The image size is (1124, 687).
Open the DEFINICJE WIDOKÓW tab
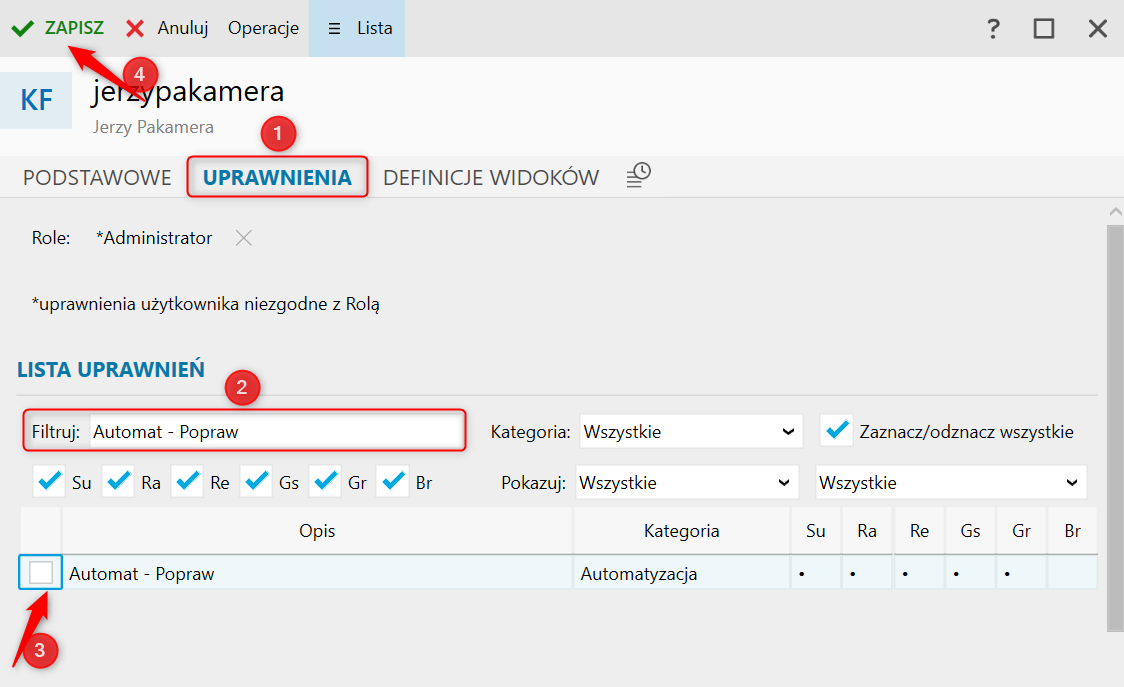491,178
